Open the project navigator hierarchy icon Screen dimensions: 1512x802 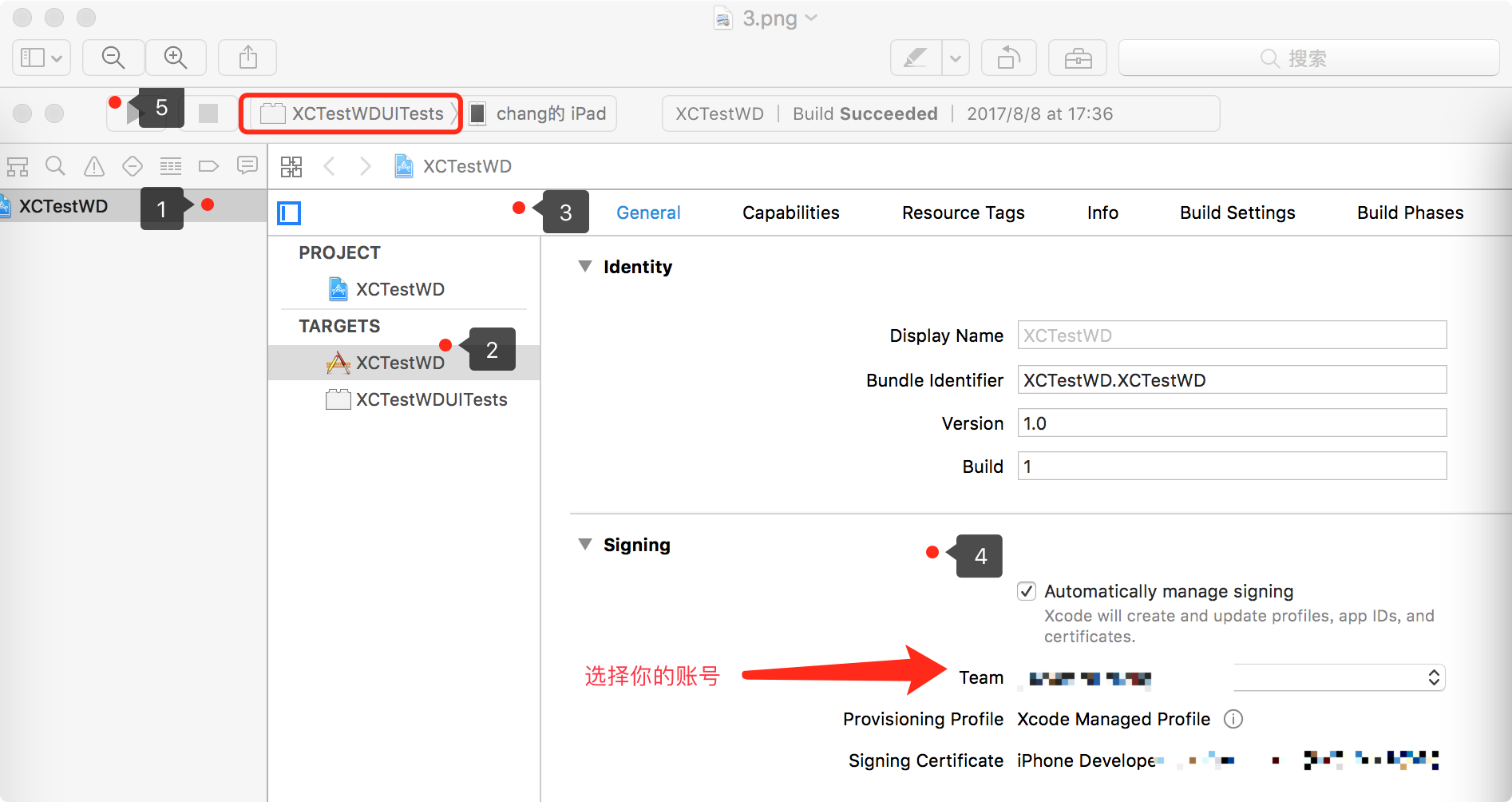point(18,166)
